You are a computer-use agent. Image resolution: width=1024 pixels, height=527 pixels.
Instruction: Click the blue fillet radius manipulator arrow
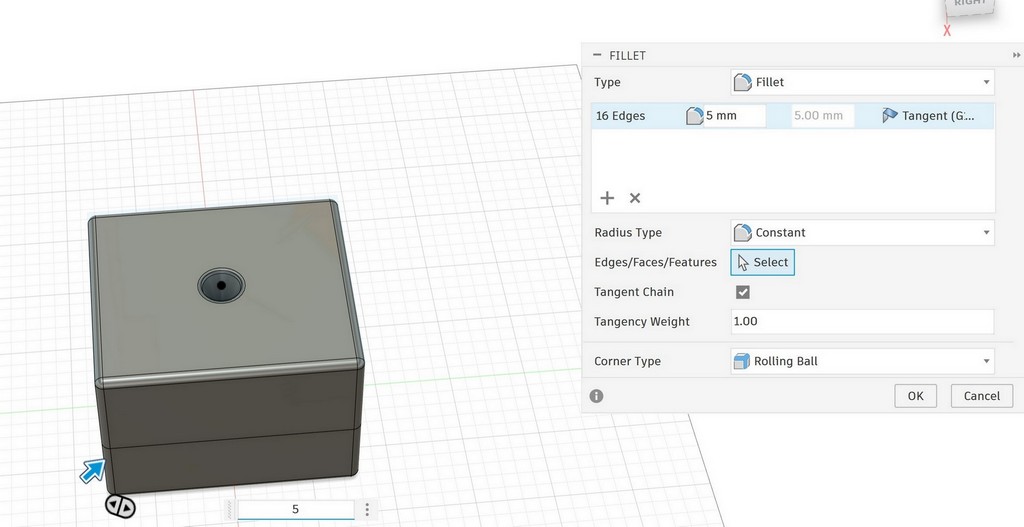pyautogui.click(x=93, y=471)
